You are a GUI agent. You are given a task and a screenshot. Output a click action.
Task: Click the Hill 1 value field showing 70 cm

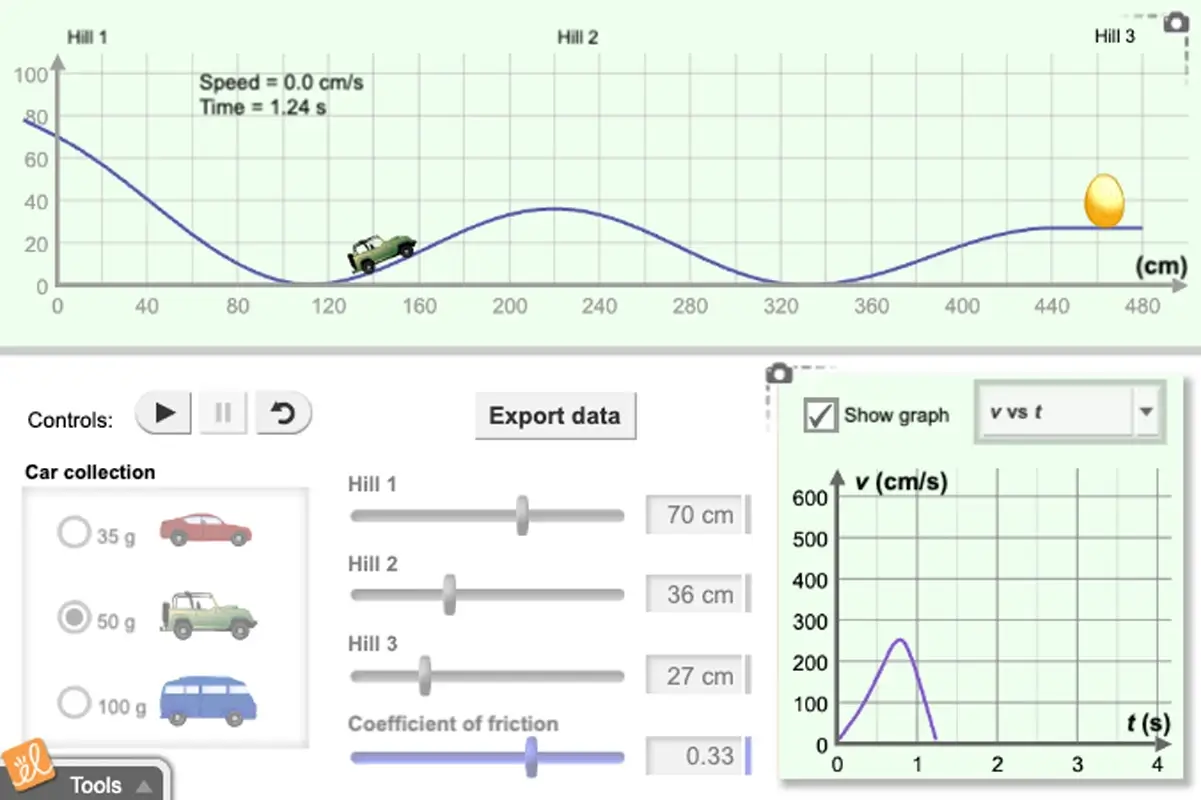[696, 514]
